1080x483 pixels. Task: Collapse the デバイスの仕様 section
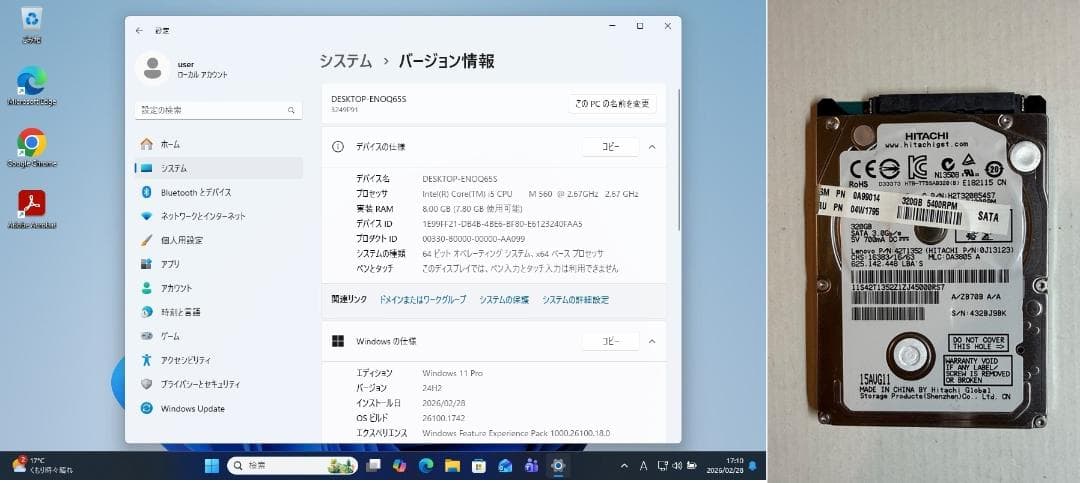point(652,147)
